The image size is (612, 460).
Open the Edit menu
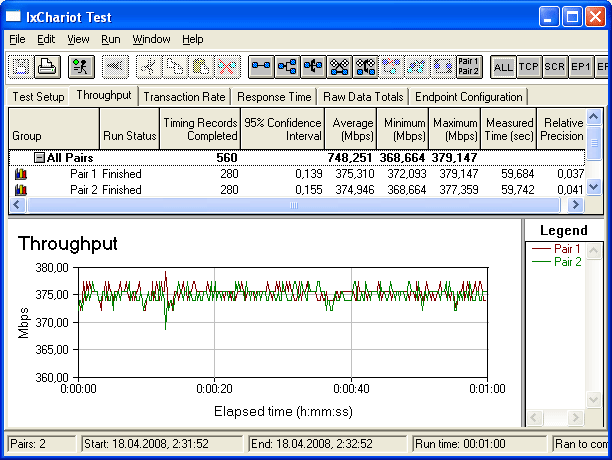[46, 39]
